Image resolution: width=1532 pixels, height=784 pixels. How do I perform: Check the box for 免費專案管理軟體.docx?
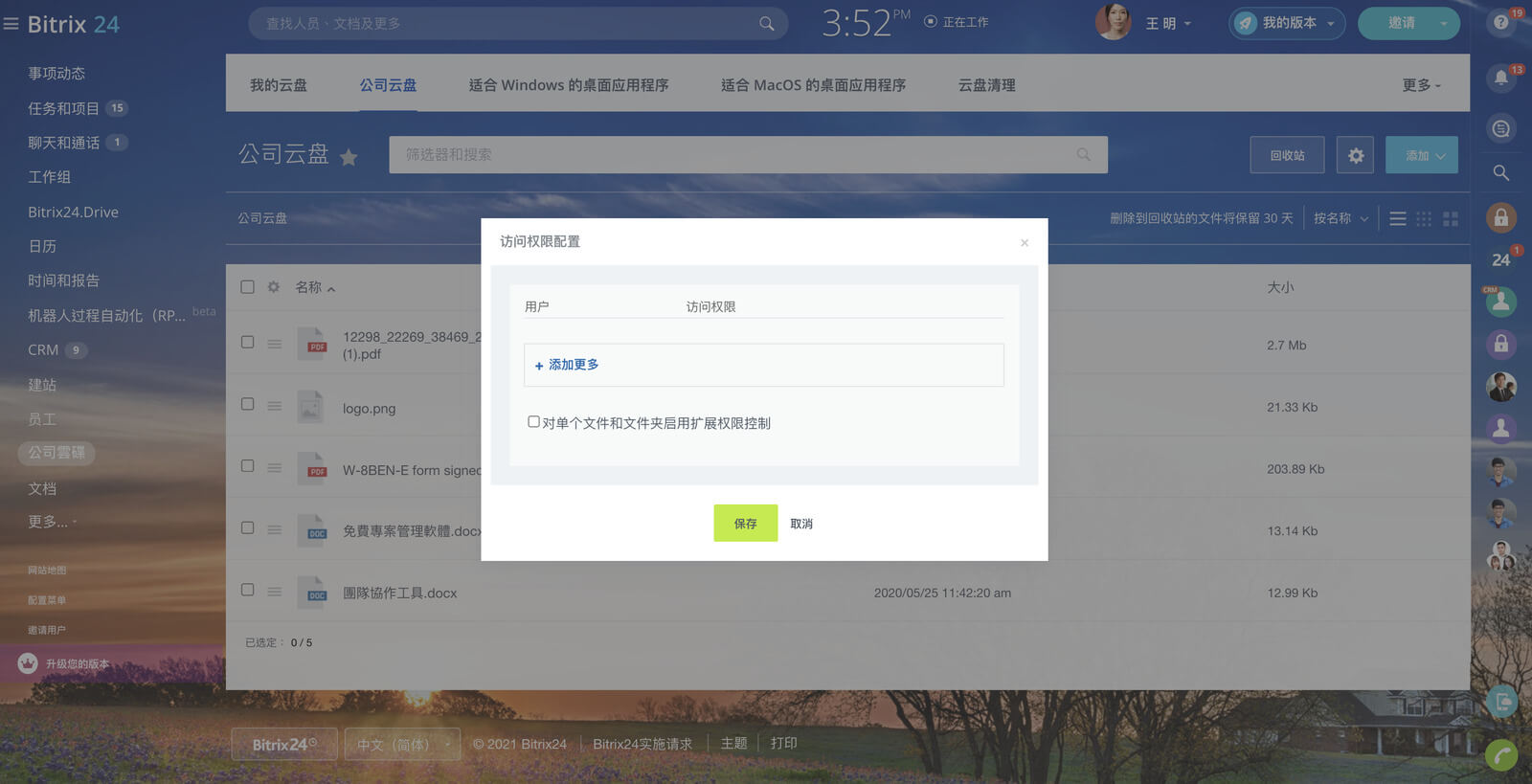point(247,527)
